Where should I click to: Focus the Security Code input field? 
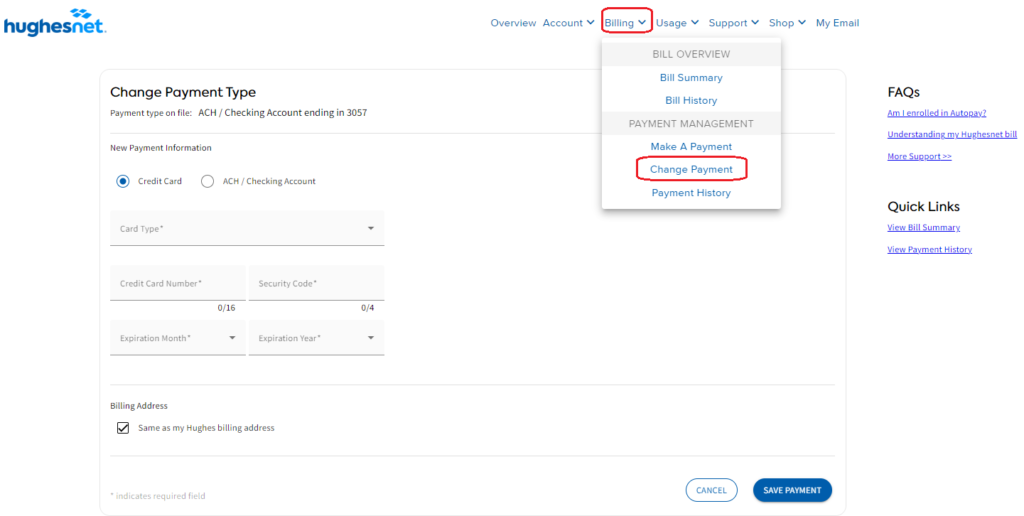click(x=316, y=284)
